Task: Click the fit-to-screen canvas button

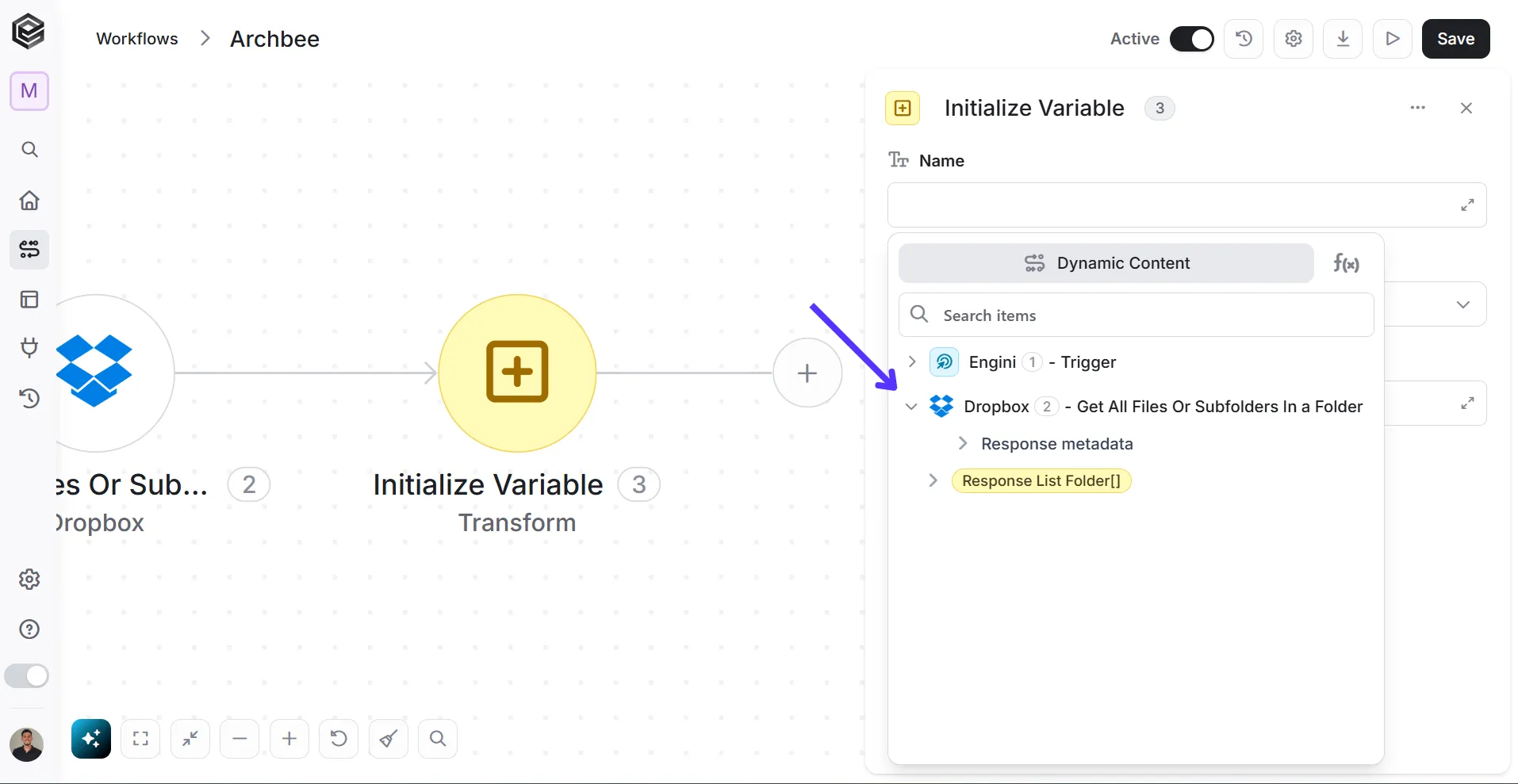Action: (140, 739)
